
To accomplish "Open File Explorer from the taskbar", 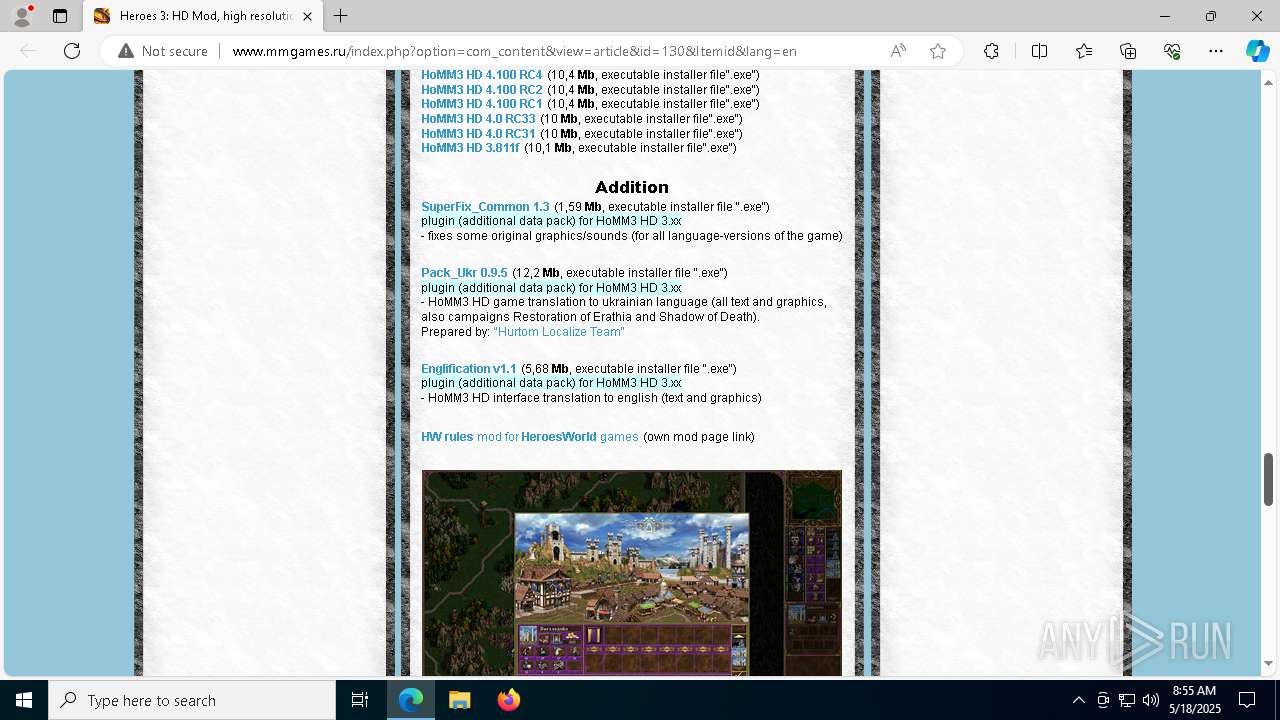I will coord(460,700).
